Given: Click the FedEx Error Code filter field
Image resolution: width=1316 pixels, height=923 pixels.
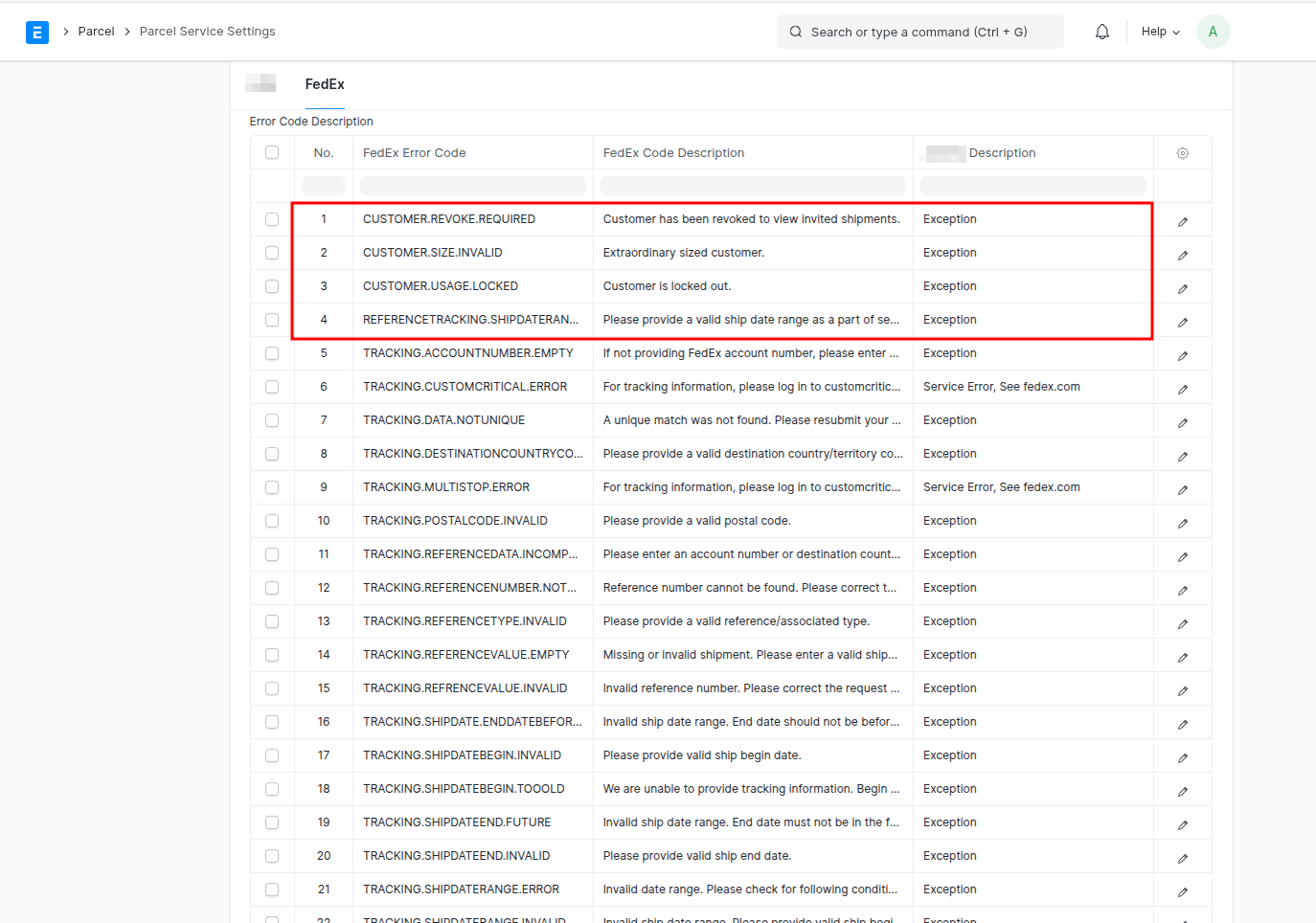Looking at the screenshot, I should click(472, 186).
